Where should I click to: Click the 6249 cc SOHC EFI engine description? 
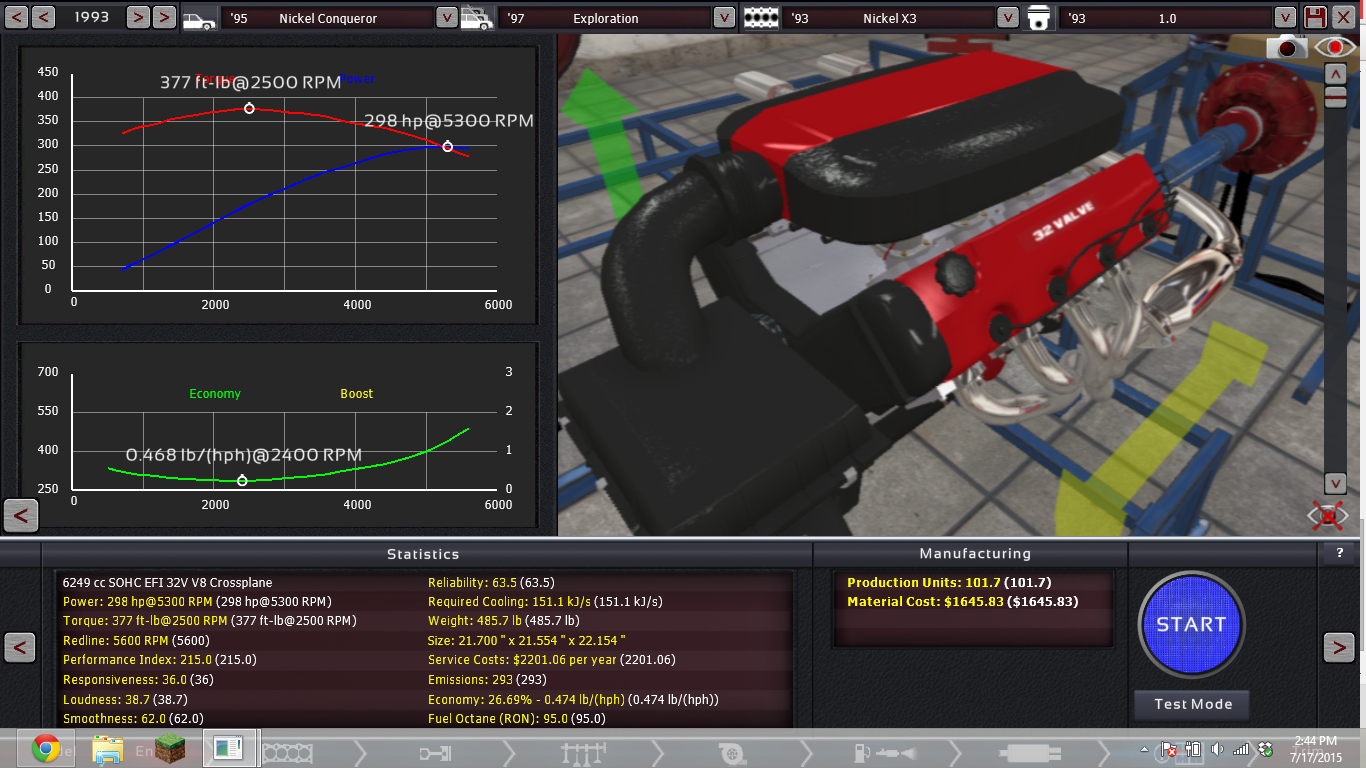click(x=167, y=582)
